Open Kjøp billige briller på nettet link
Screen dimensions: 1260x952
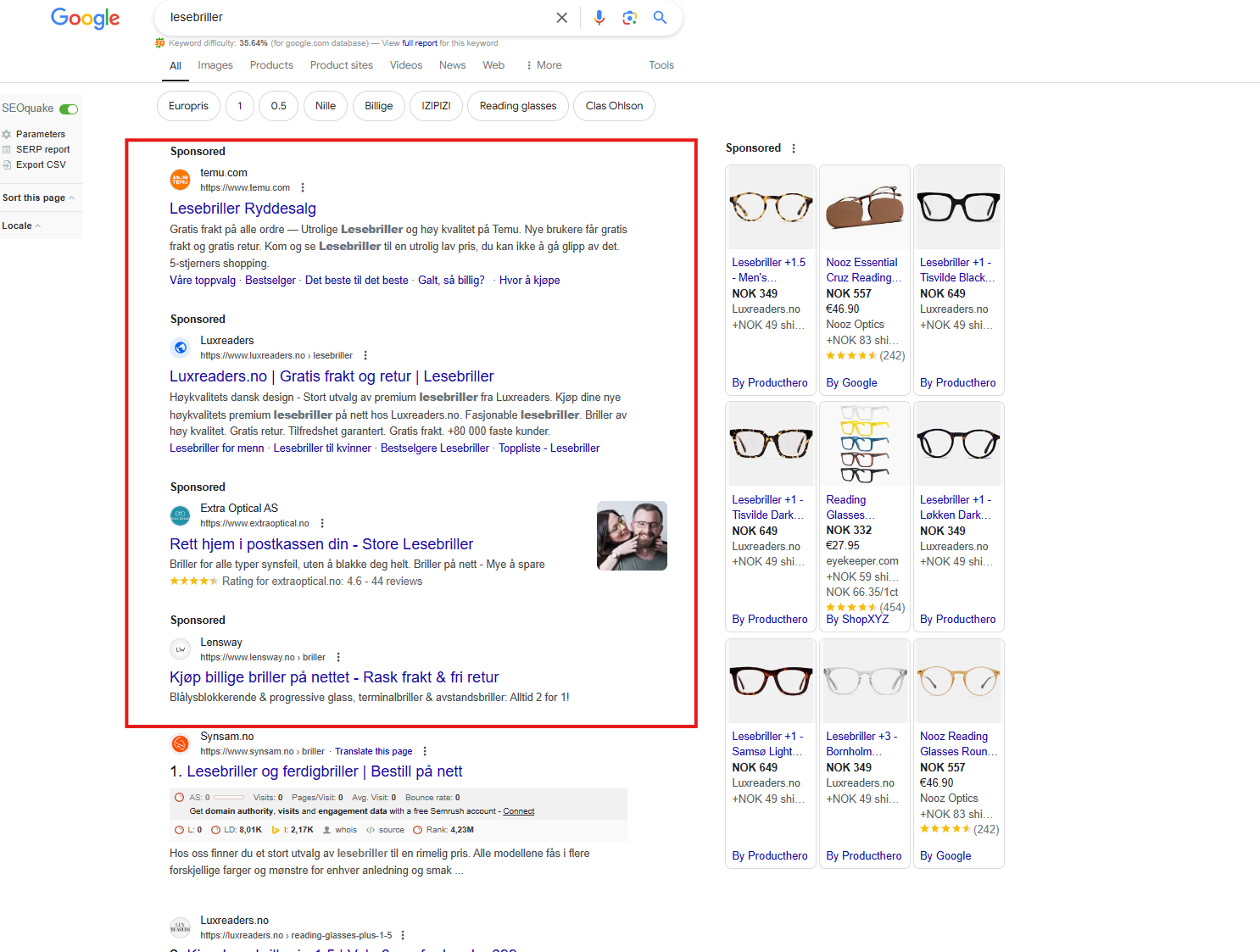click(x=334, y=677)
